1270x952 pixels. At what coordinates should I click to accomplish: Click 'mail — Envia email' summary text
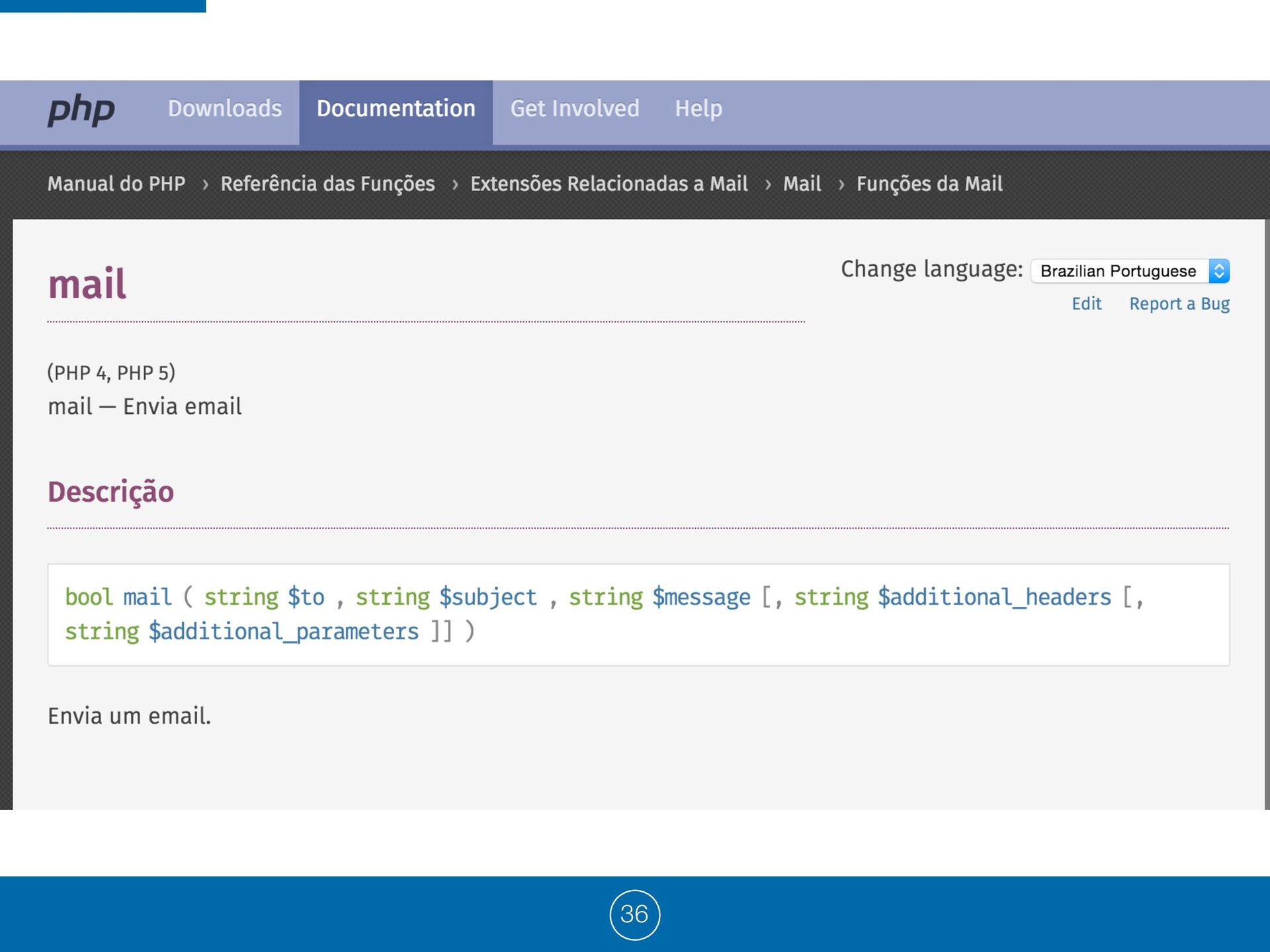click(x=145, y=406)
